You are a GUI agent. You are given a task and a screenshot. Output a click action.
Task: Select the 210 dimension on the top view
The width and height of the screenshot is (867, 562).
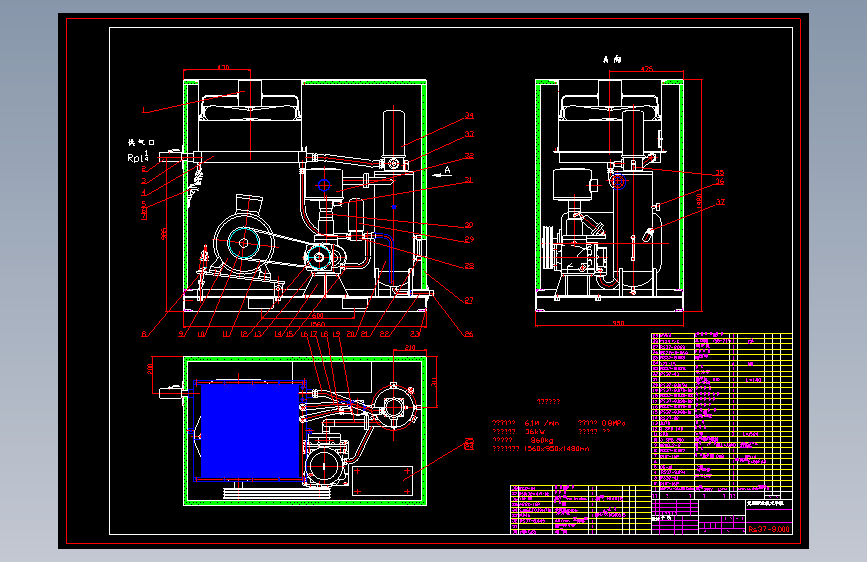410,348
